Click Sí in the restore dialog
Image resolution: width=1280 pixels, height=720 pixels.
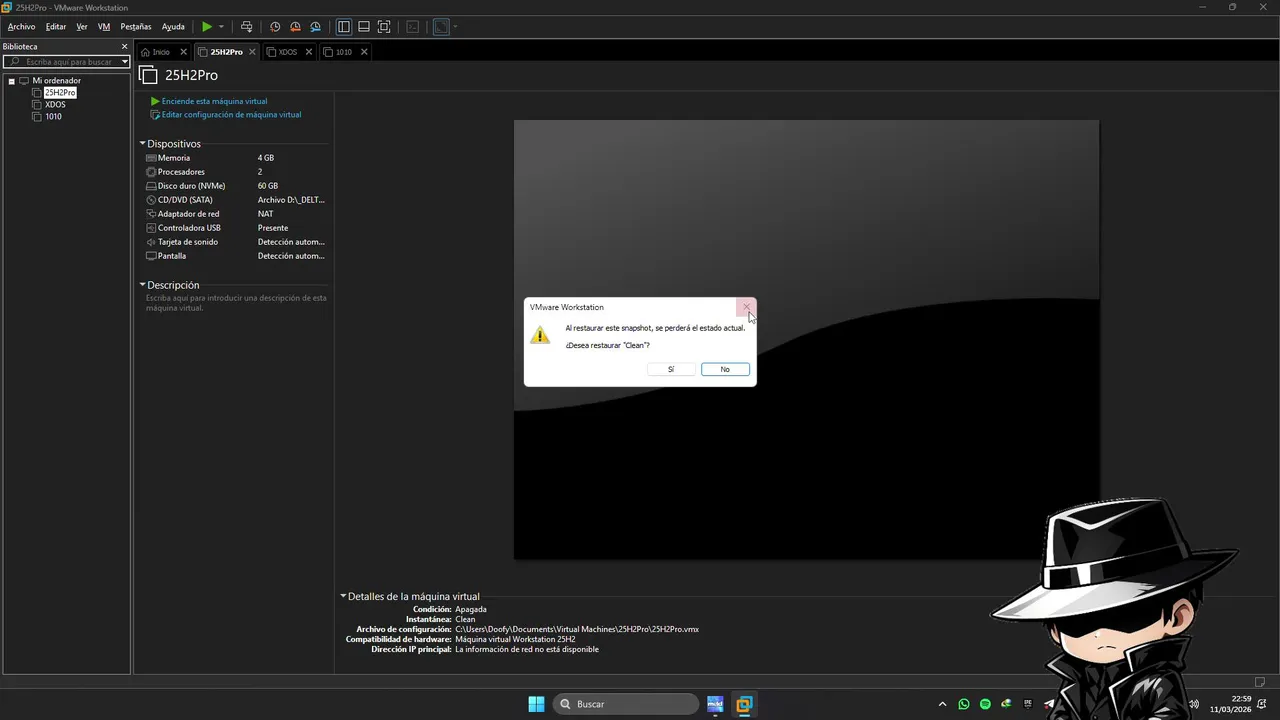[x=671, y=369]
